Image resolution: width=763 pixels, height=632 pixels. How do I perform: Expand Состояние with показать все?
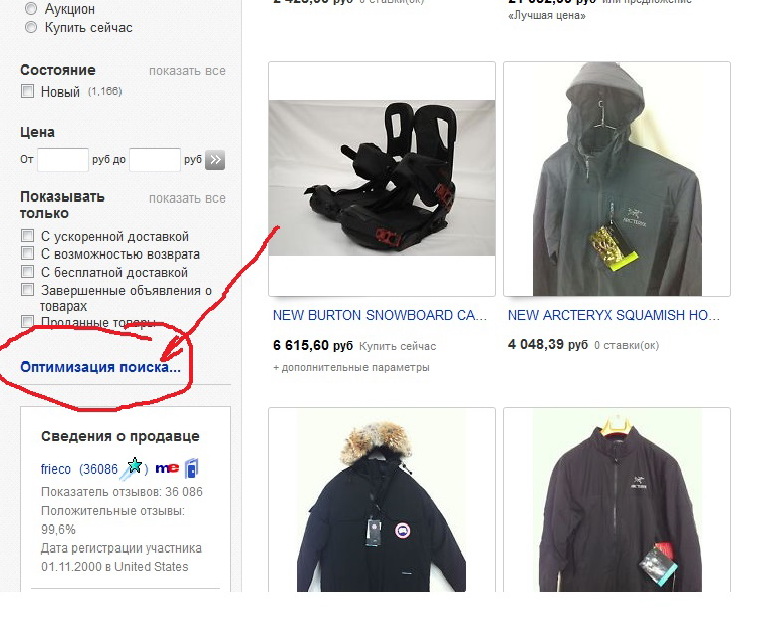(x=187, y=71)
